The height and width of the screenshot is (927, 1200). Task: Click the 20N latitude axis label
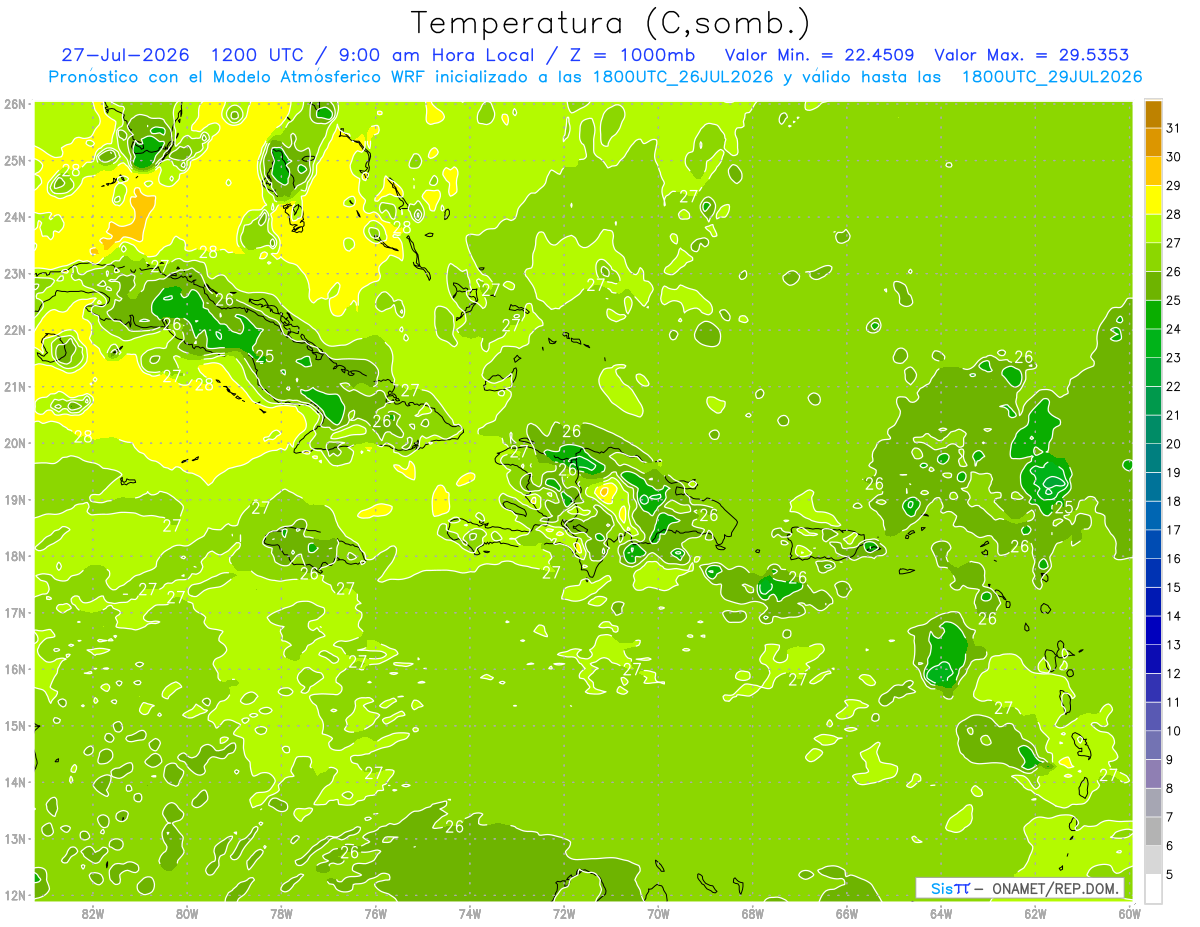pyautogui.click(x=15, y=443)
